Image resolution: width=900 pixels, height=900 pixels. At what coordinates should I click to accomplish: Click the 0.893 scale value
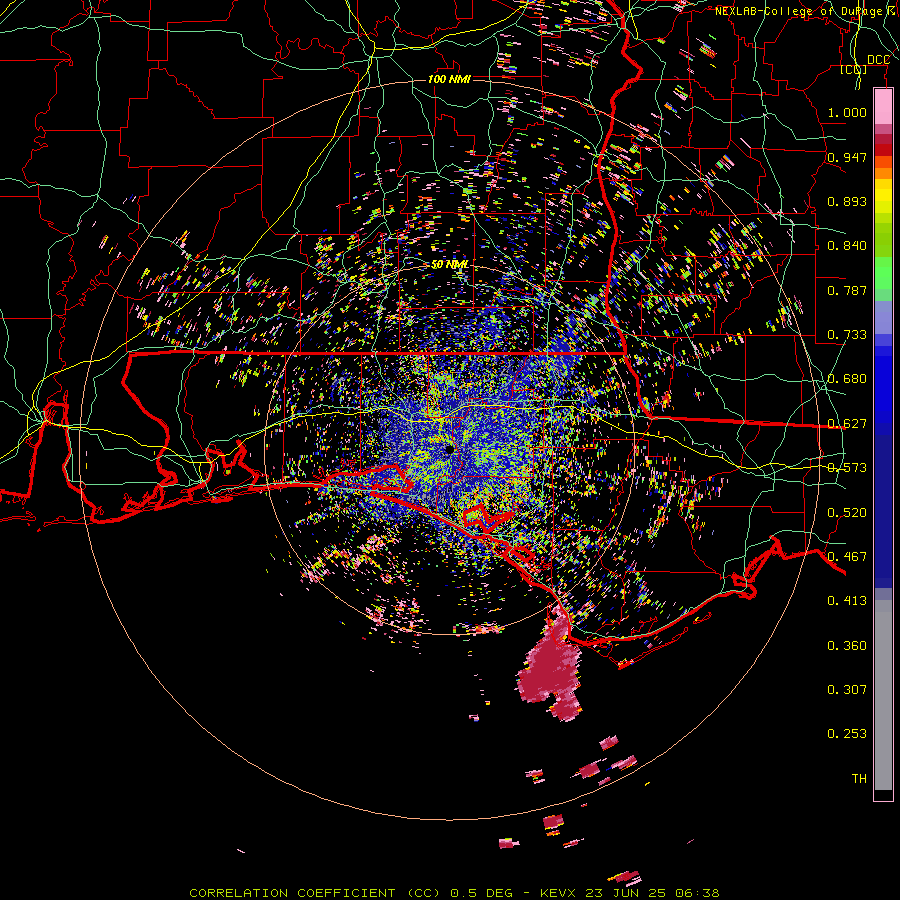[847, 201]
